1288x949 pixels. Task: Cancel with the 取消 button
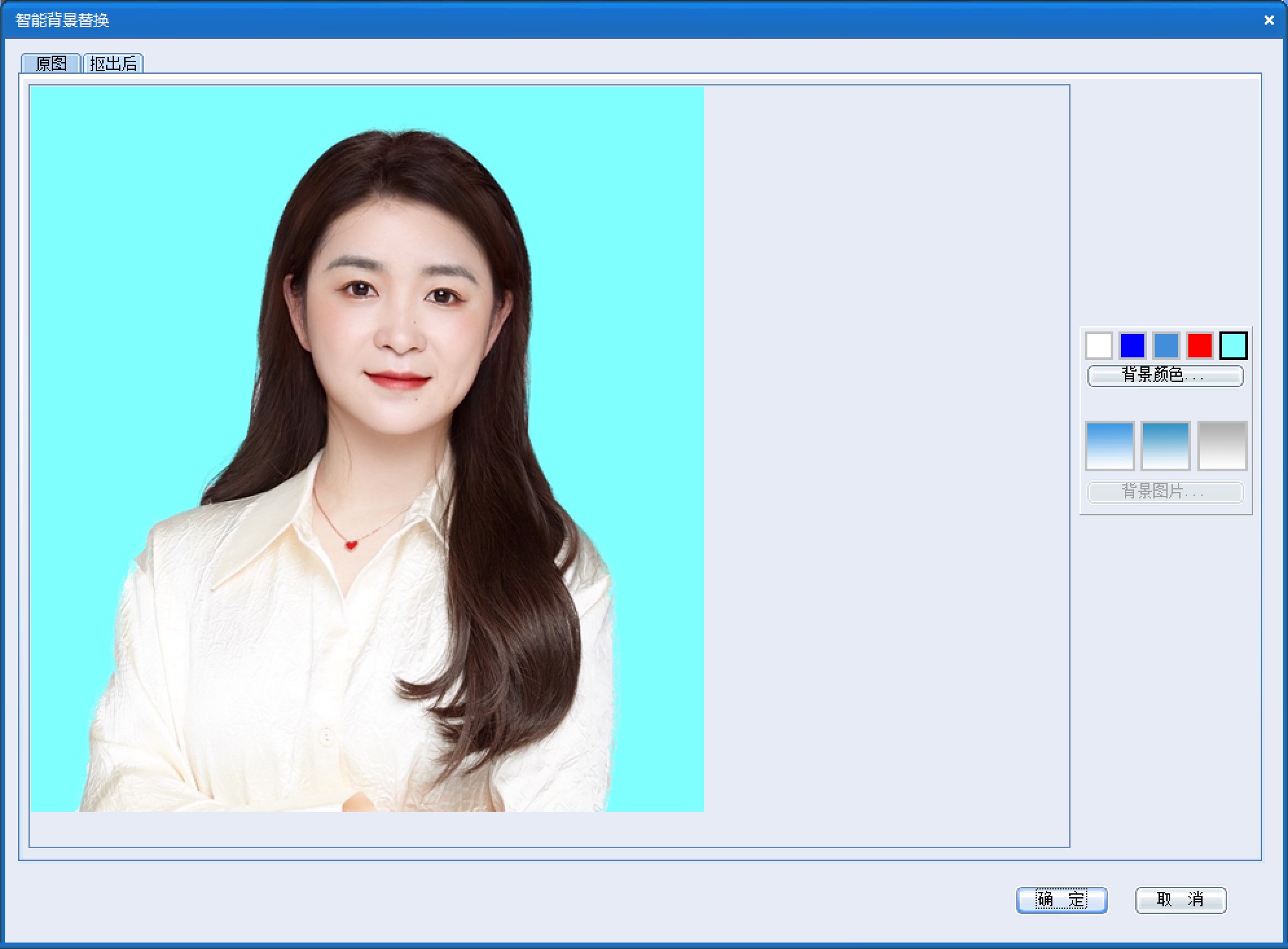coord(1180,900)
